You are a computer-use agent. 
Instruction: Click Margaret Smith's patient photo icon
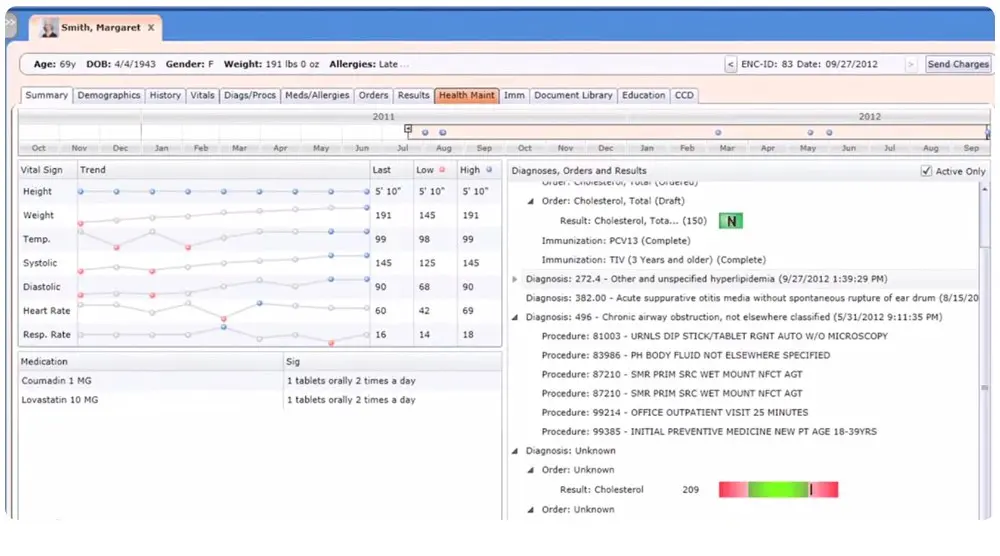coord(49,28)
